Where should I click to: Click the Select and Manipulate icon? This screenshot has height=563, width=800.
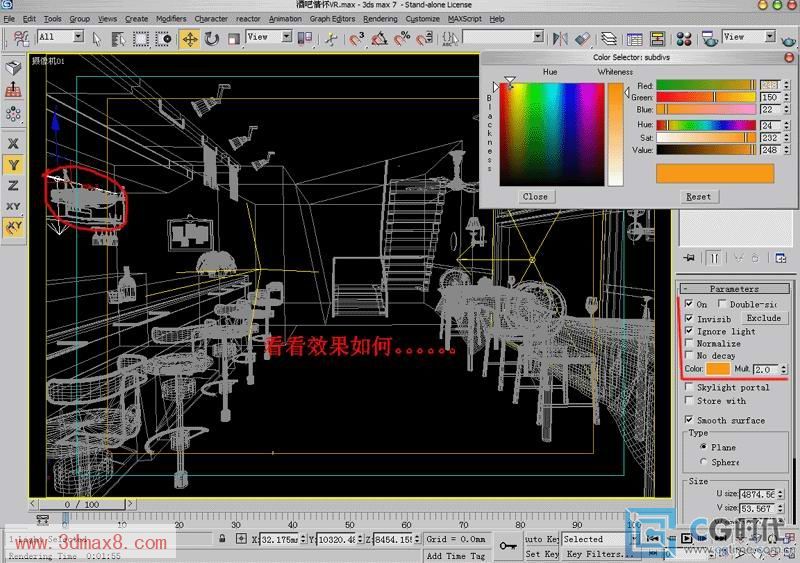[x=331, y=39]
